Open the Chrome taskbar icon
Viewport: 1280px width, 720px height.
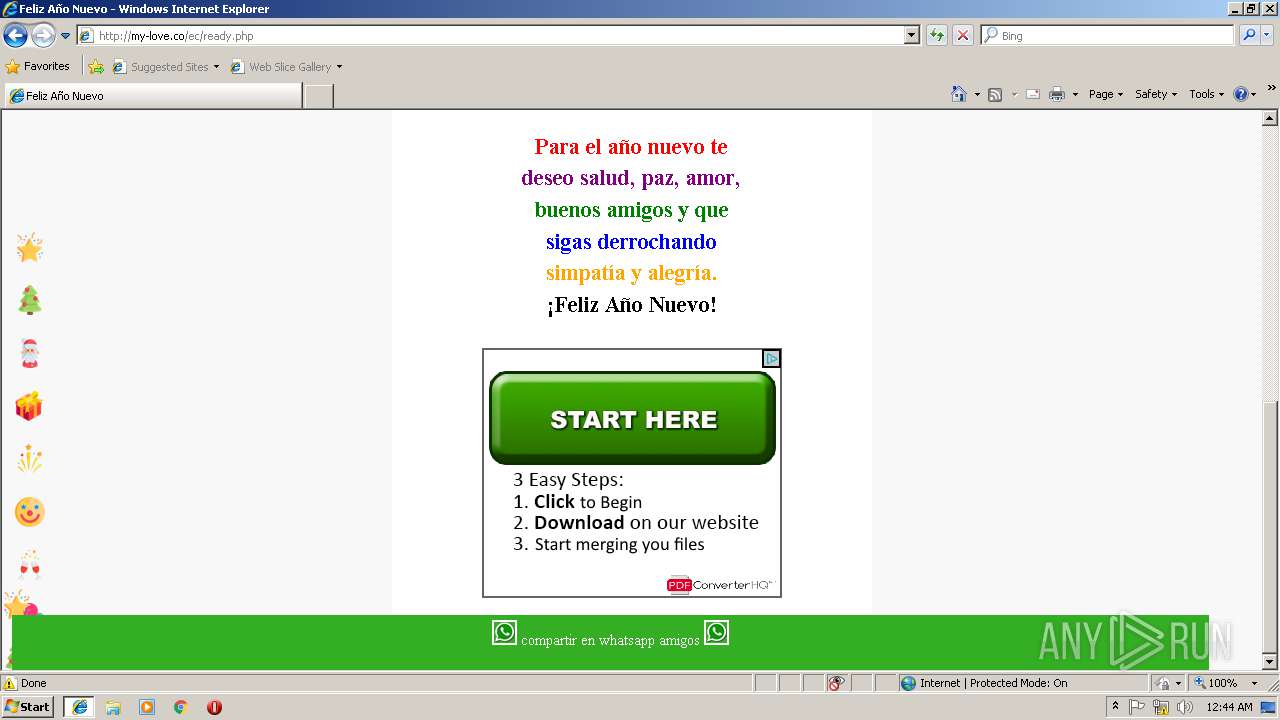coord(181,707)
